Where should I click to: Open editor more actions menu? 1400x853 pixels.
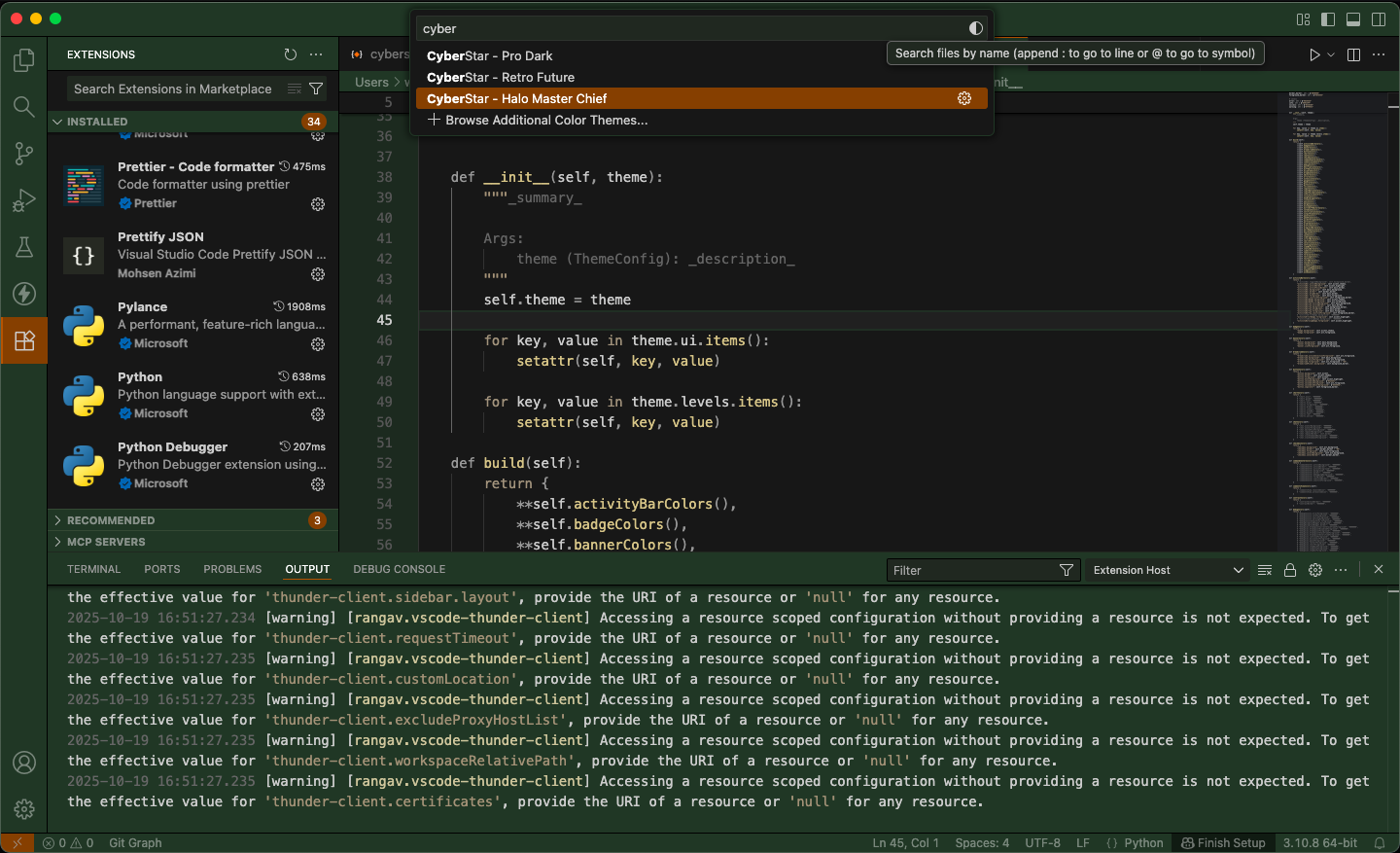coord(1379,54)
